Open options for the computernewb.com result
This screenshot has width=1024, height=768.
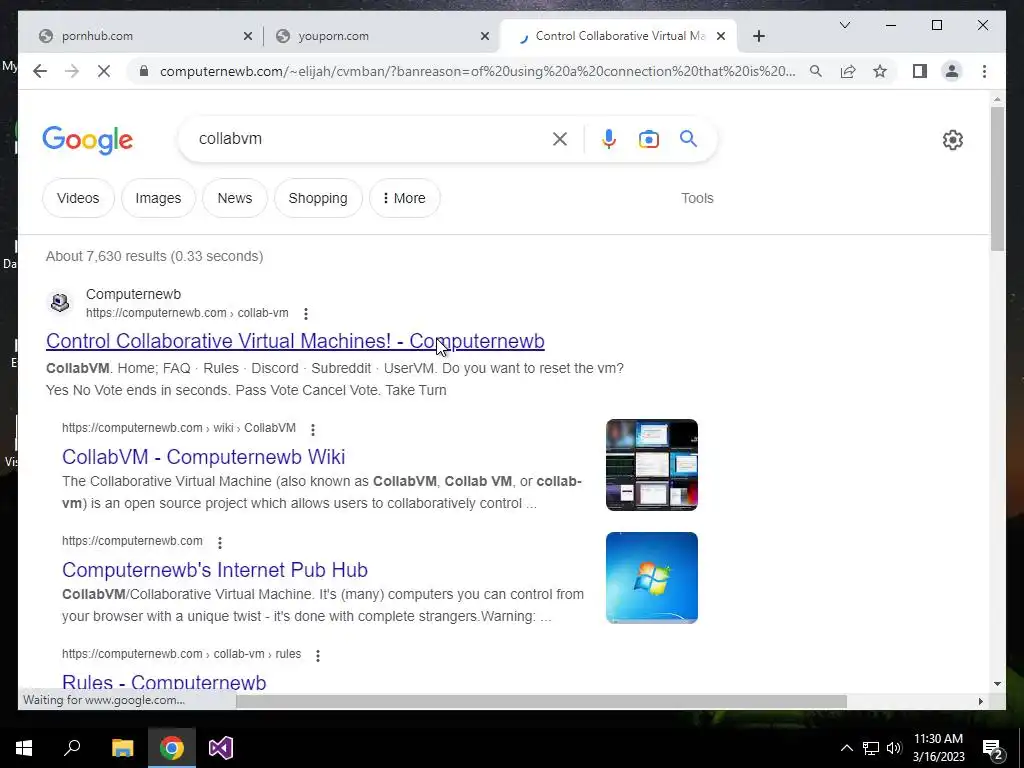(x=220, y=542)
